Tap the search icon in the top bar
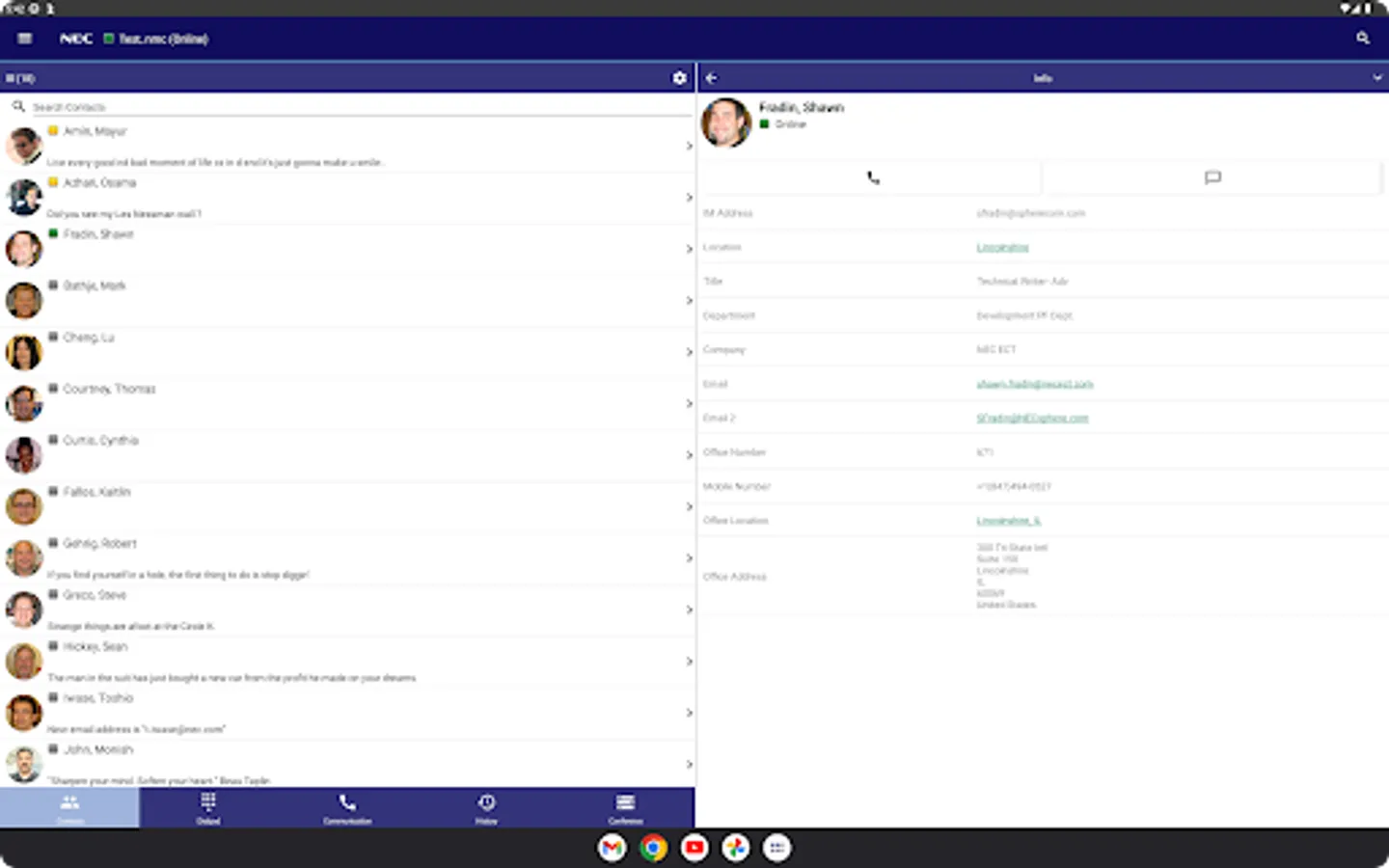Viewport: 1389px width, 868px height. (x=1362, y=39)
